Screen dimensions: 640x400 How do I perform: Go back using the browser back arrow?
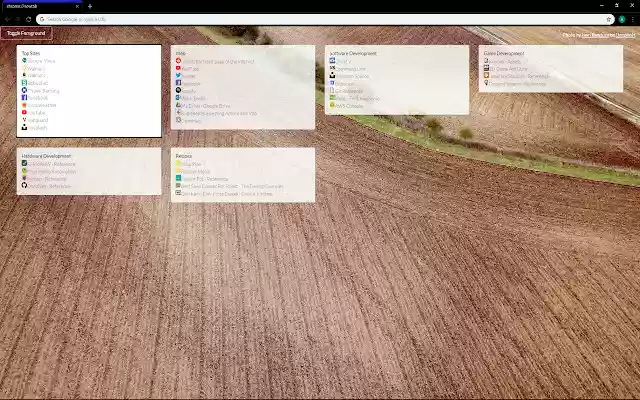tap(7, 19)
